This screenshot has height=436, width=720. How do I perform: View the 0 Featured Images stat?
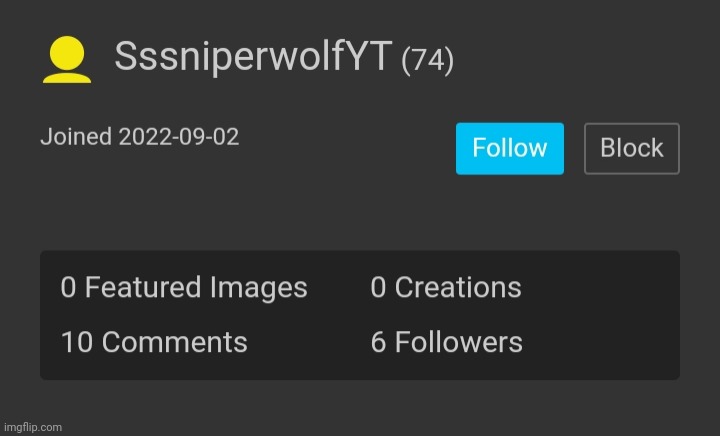click(184, 288)
